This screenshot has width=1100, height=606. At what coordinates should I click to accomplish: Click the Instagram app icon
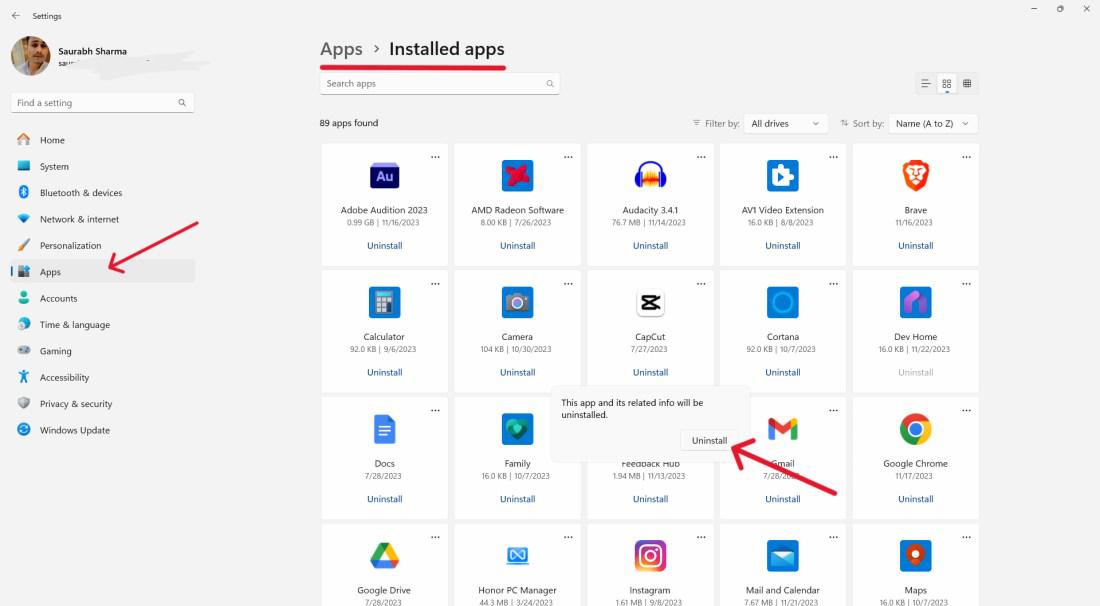(x=650, y=556)
